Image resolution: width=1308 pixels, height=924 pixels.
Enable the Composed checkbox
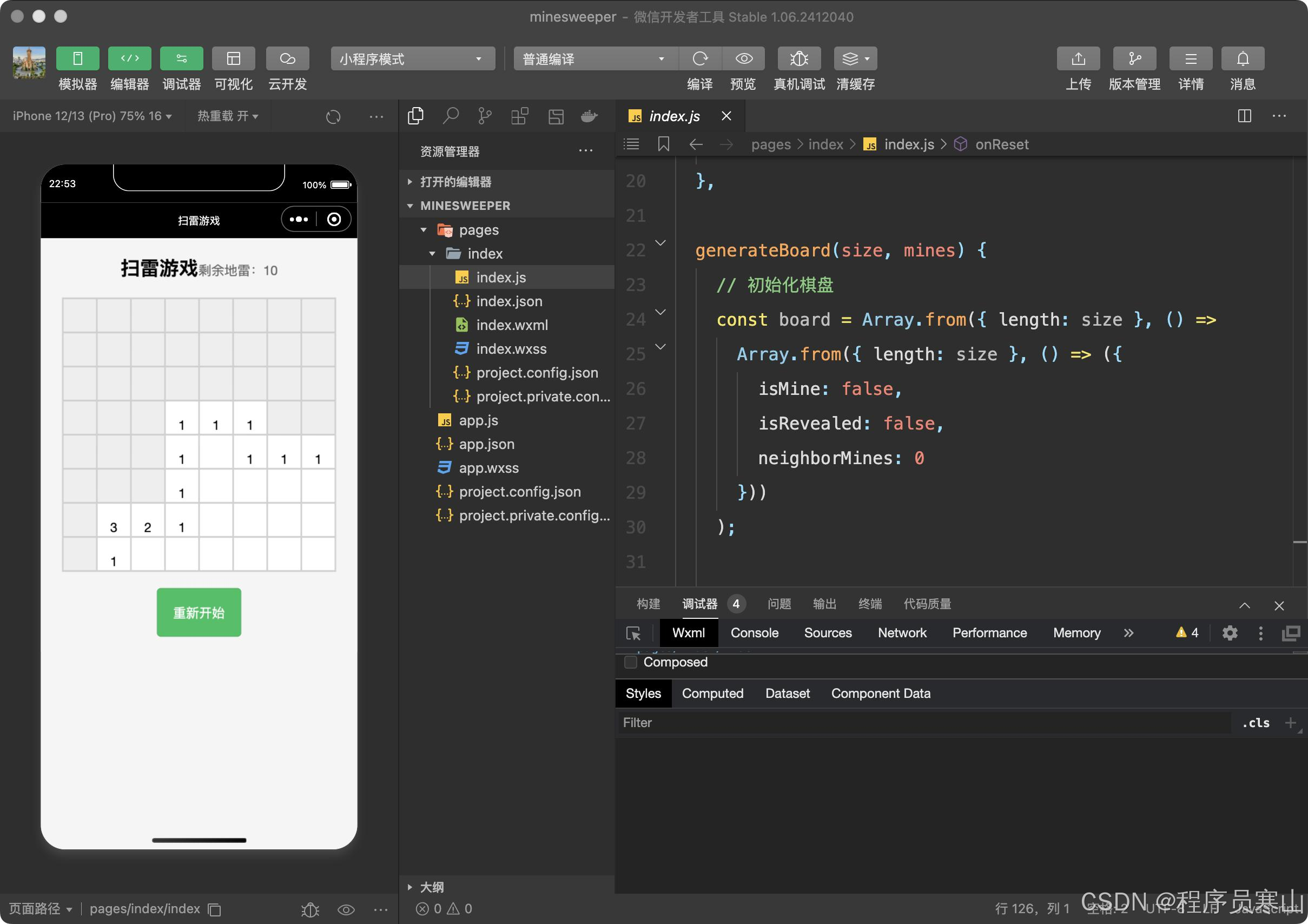[631, 662]
